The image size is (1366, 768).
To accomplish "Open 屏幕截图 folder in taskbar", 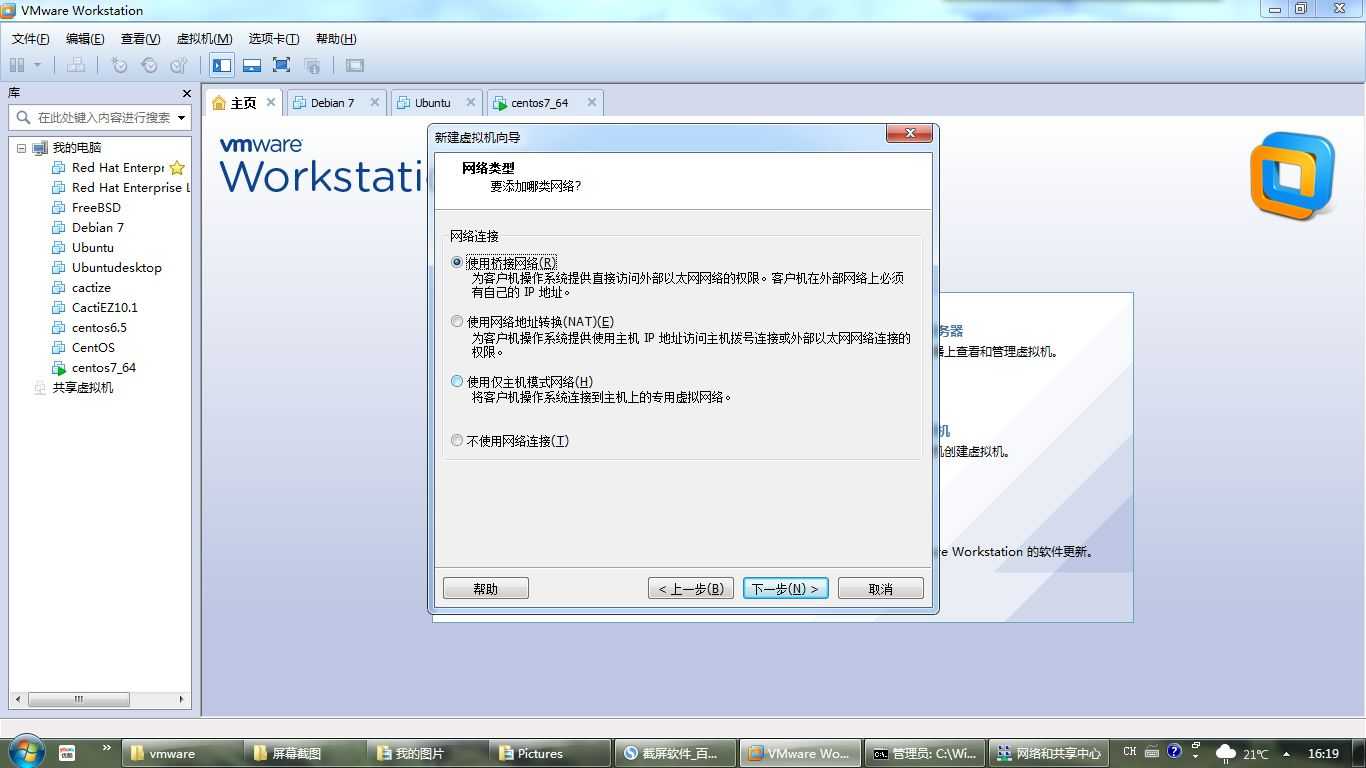I will pyautogui.click(x=305, y=754).
